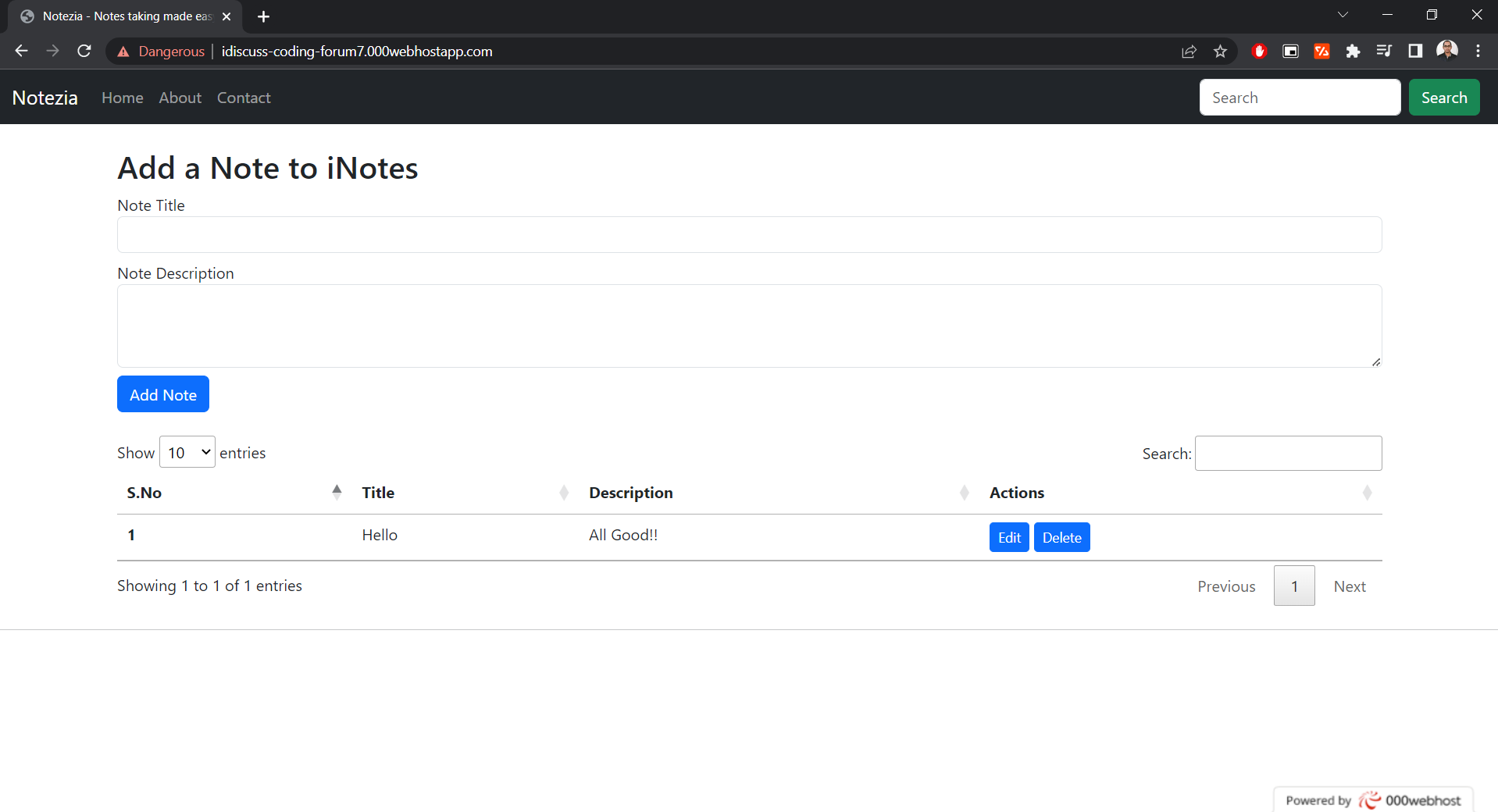Edit the Hello note
This screenshot has width=1498, height=812.
1008,537
